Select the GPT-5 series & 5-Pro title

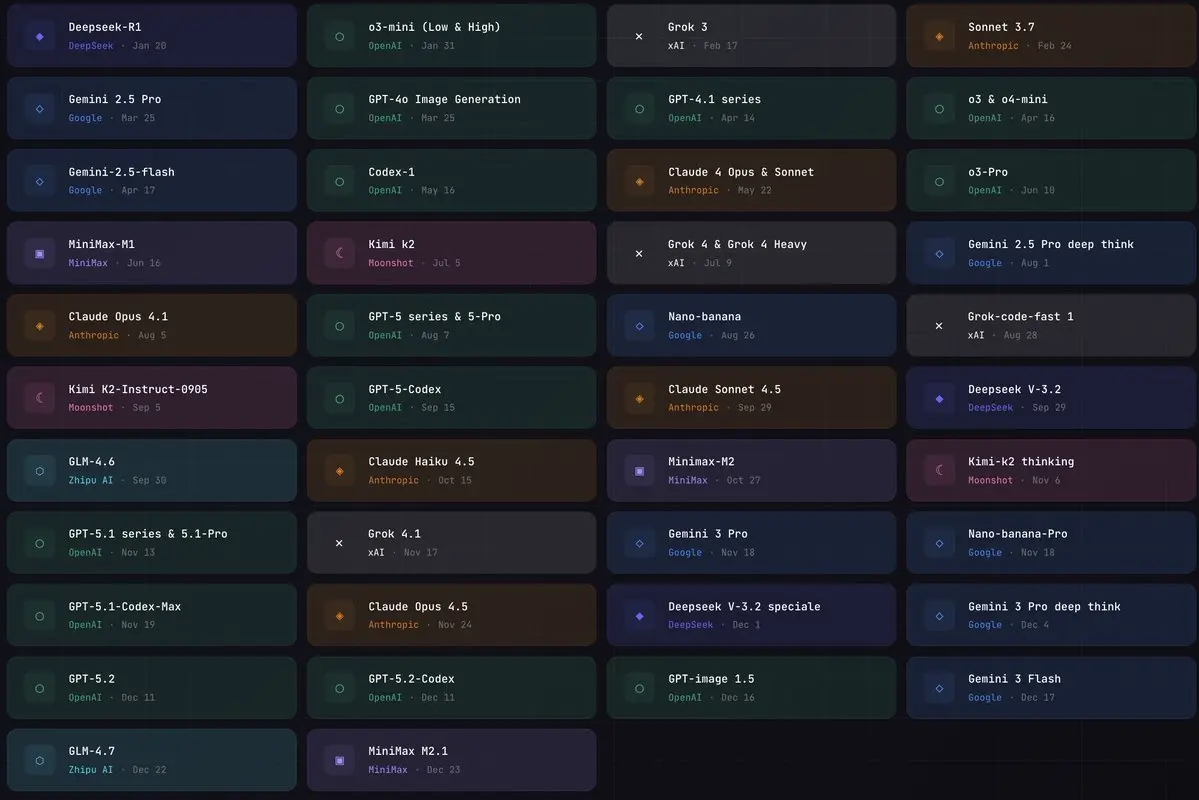tap(434, 317)
